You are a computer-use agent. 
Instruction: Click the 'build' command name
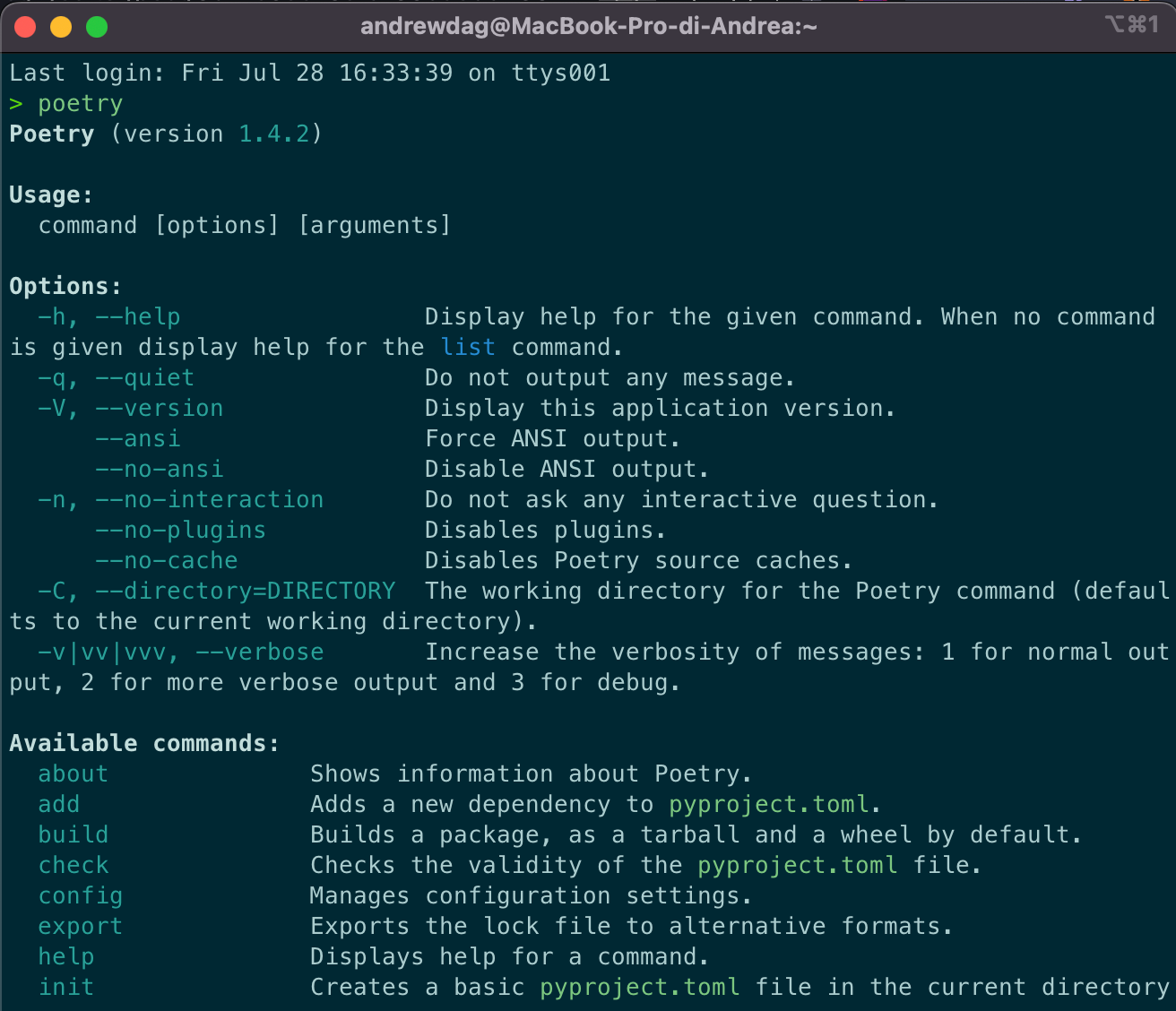point(73,834)
